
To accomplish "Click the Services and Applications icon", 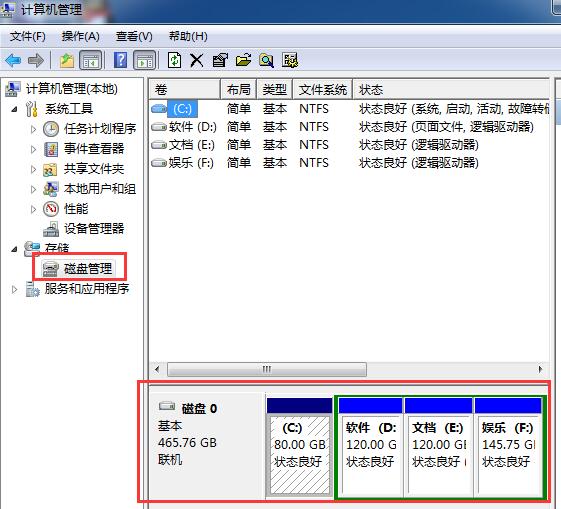I will point(33,289).
